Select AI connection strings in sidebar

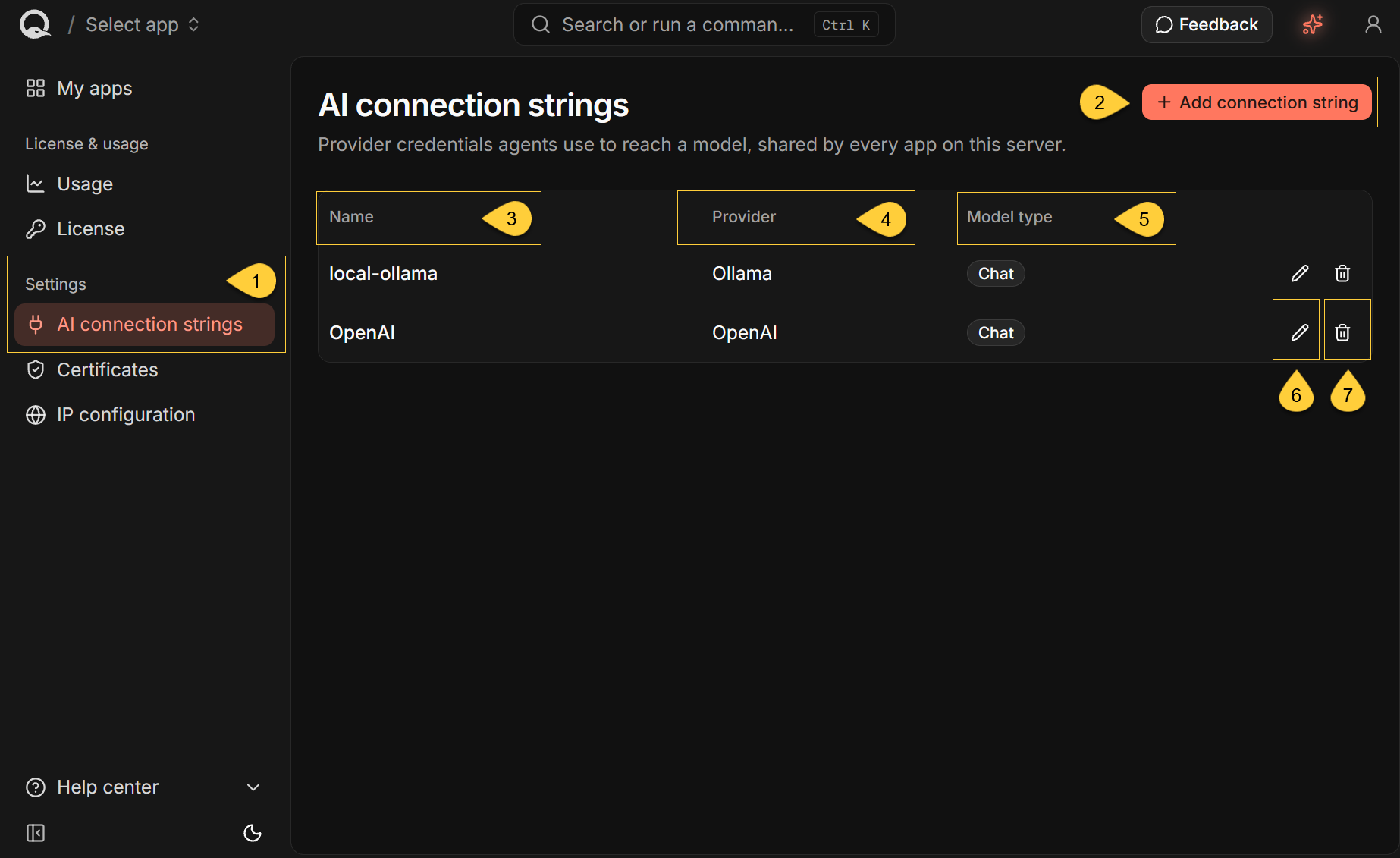point(144,325)
